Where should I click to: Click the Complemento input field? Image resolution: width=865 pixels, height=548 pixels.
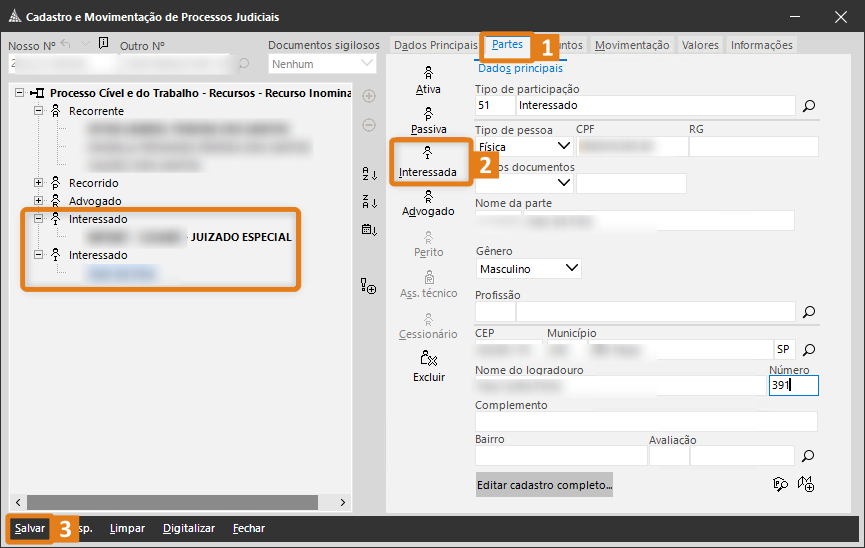(646, 421)
